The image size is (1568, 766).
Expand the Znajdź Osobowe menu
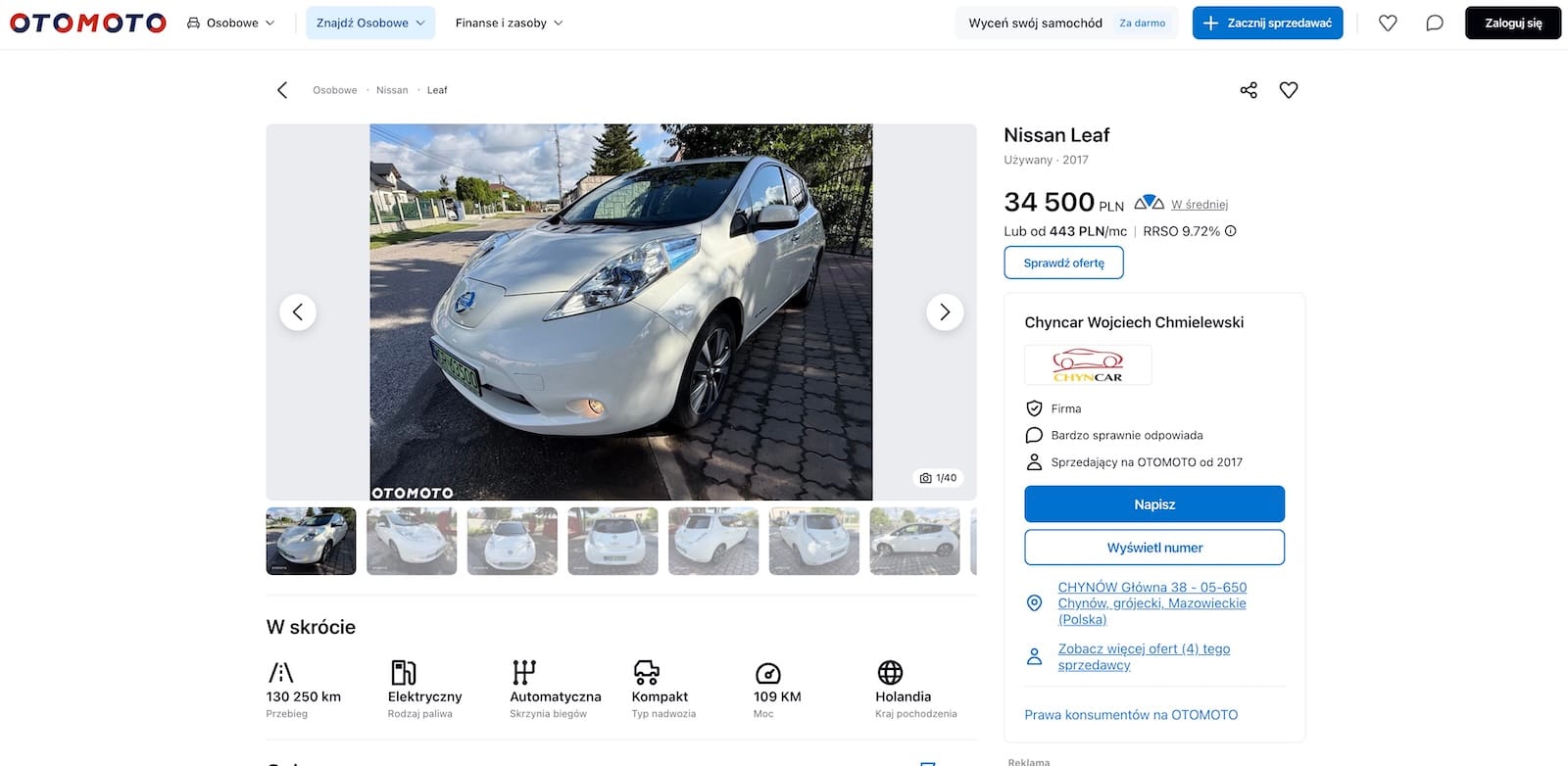tap(370, 23)
